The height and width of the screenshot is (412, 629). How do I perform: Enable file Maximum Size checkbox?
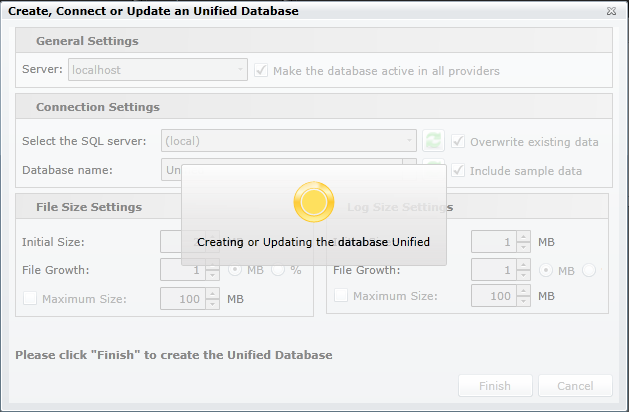tap(29, 298)
